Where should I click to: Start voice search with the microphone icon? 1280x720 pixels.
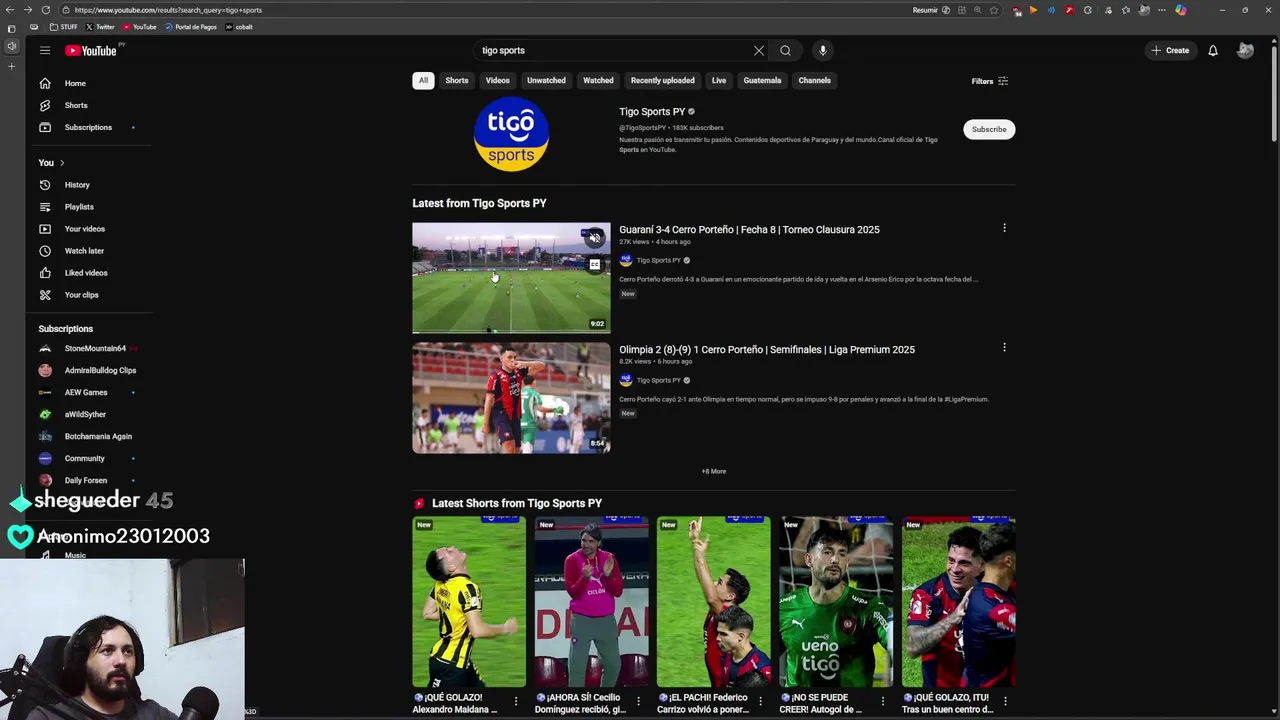tap(823, 50)
